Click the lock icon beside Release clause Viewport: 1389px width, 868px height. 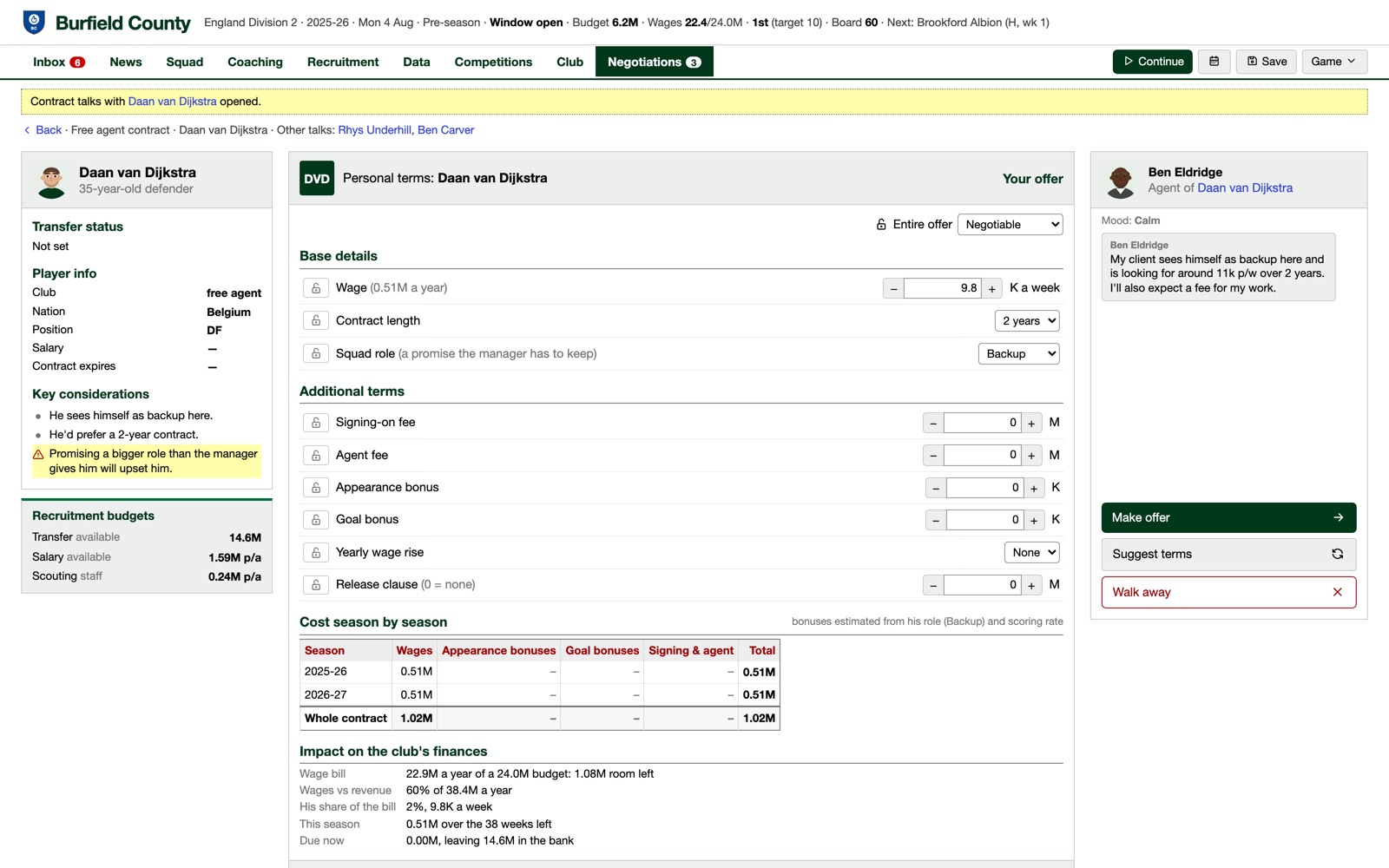tap(316, 585)
